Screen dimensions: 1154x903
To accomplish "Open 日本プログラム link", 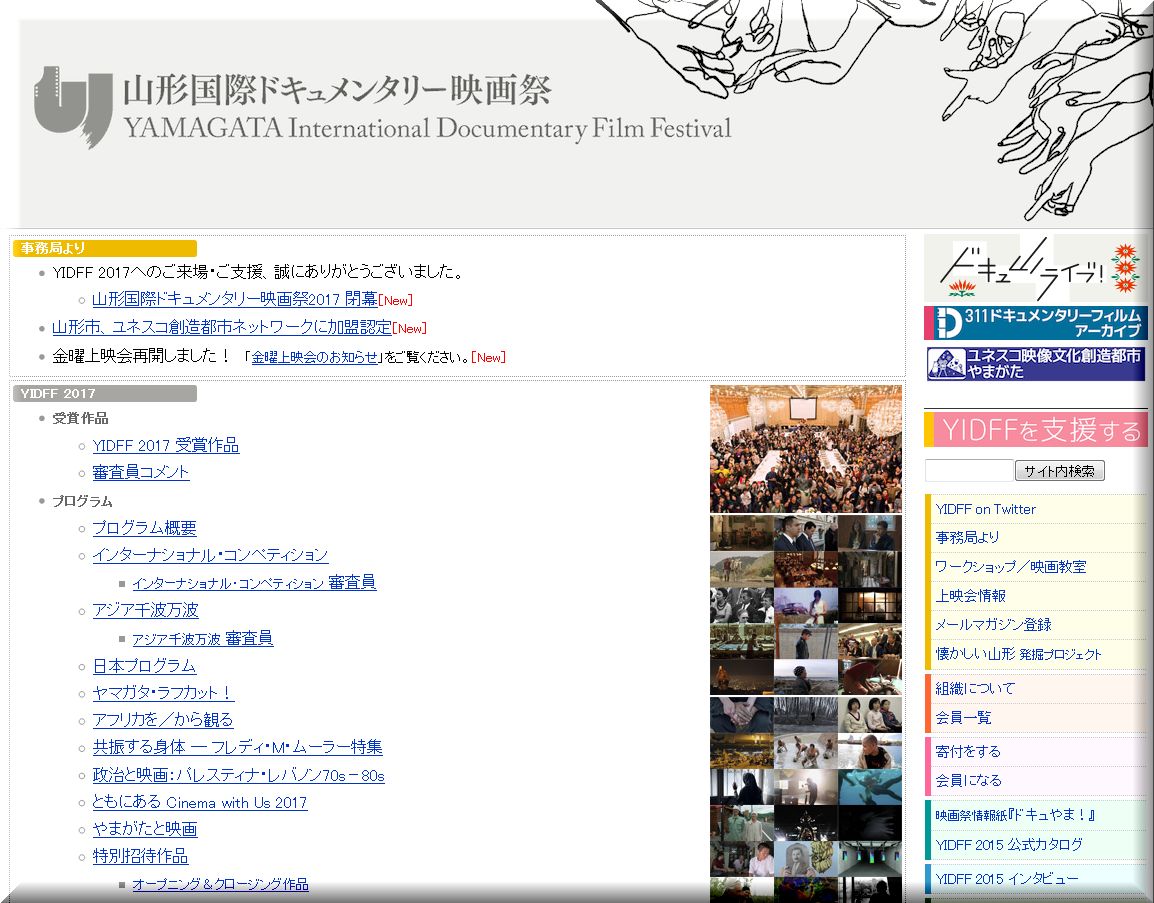I will 144,666.
